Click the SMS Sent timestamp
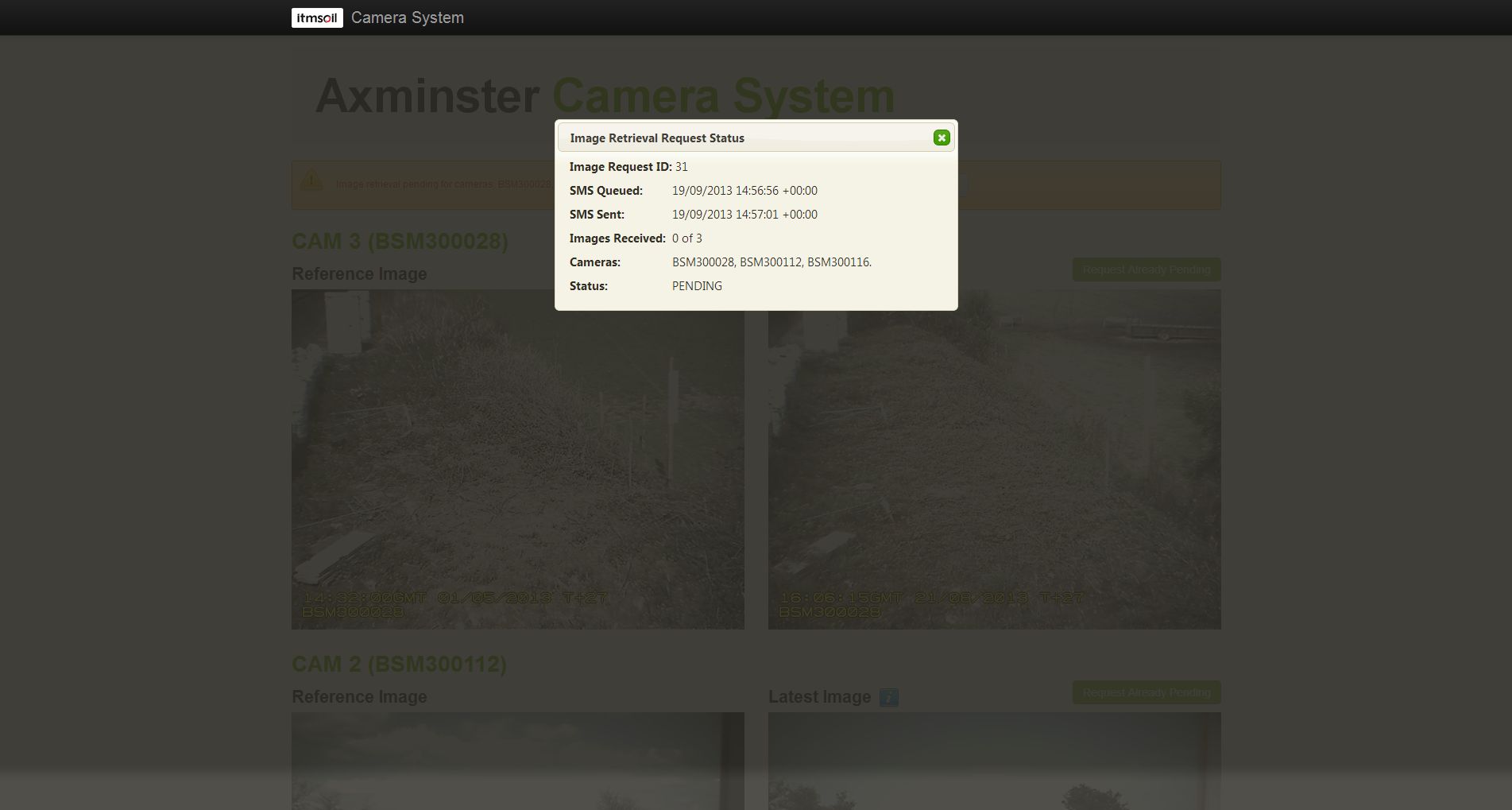The width and height of the screenshot is (1512, 810). click(x=744, y=215)
